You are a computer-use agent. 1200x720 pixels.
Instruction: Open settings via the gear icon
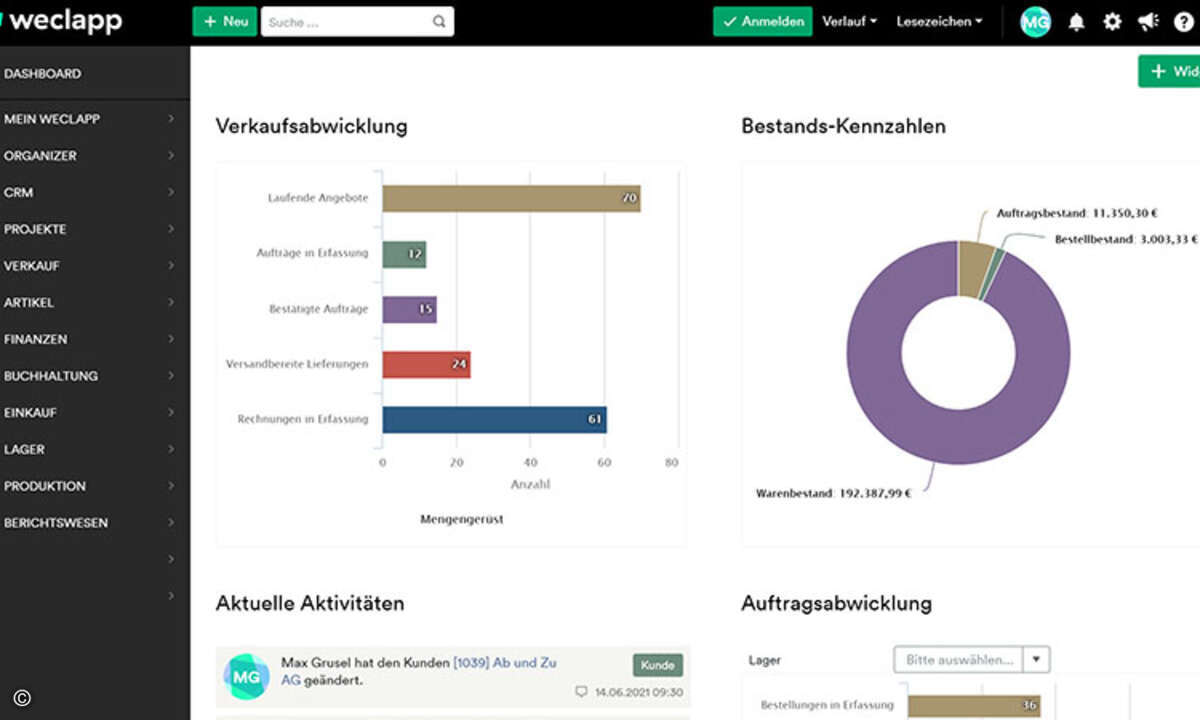(1112, 22)
